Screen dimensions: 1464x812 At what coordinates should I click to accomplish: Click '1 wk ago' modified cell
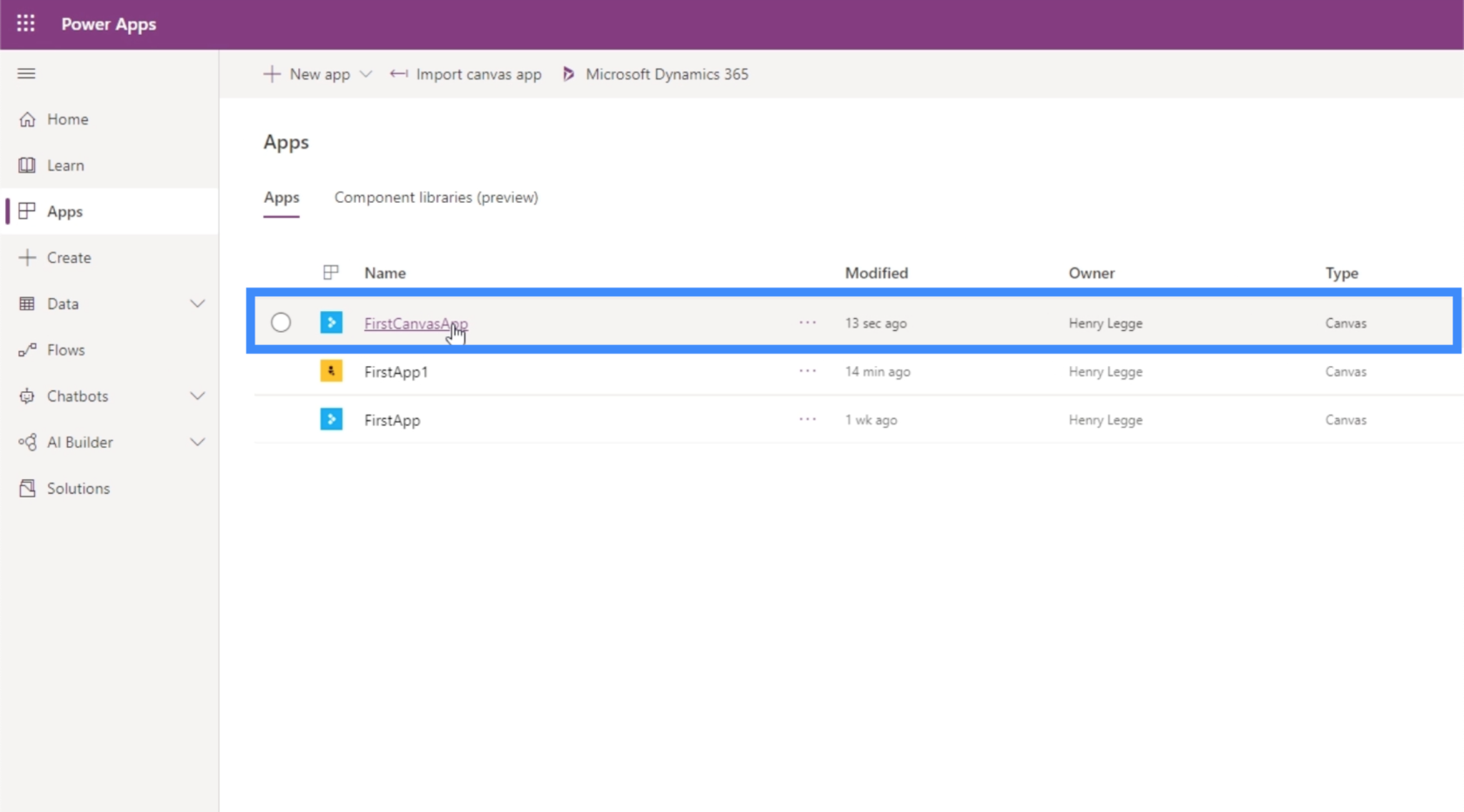tap(871, 420)
